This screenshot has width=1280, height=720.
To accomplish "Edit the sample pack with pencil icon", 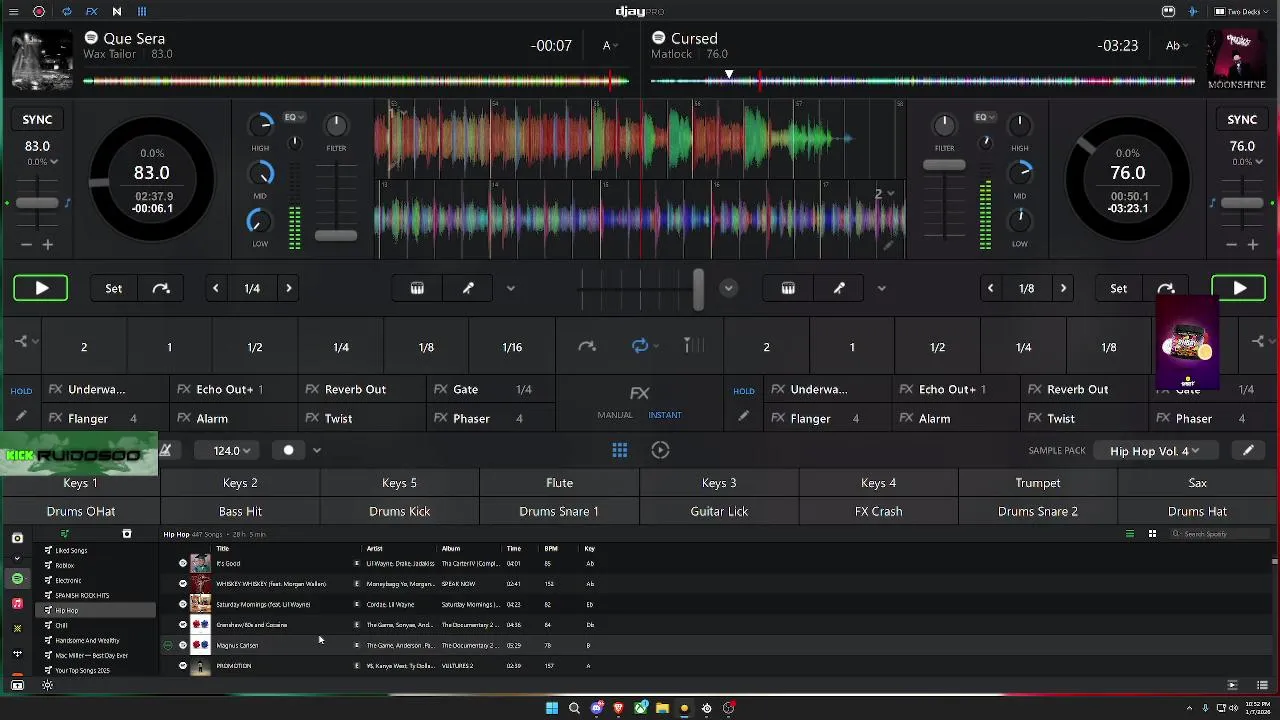I will (x=1248, y=450).
